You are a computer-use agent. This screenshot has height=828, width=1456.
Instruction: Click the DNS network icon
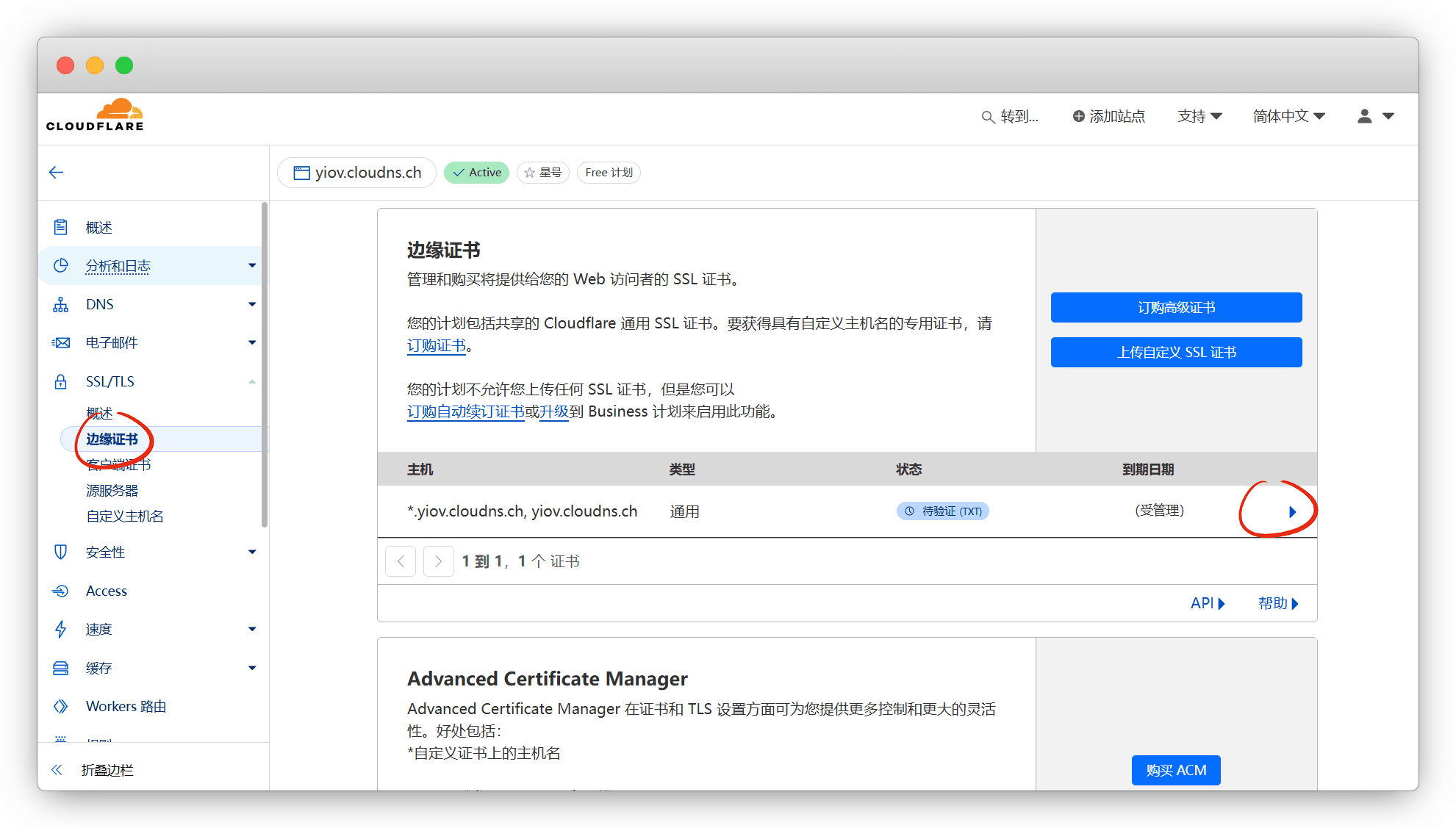pos(61,304)
